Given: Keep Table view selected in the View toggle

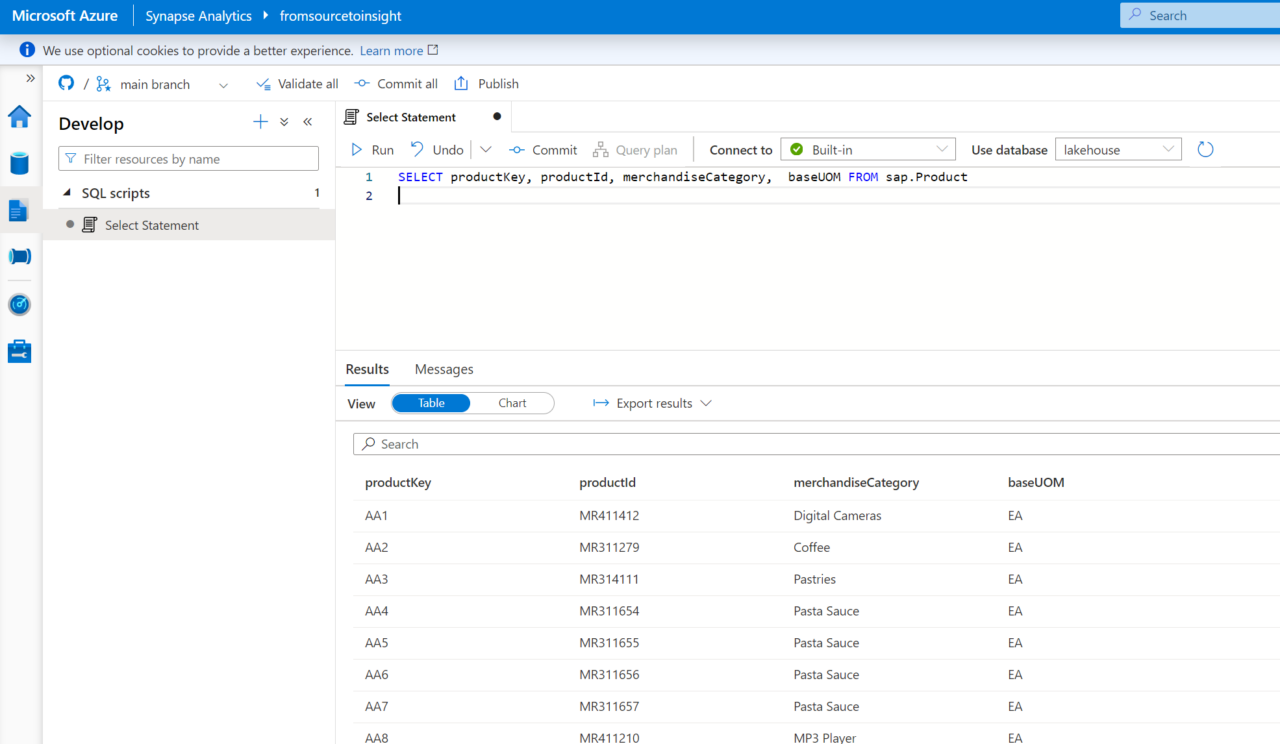Looking at the screenshot, I should coord(431,403).
